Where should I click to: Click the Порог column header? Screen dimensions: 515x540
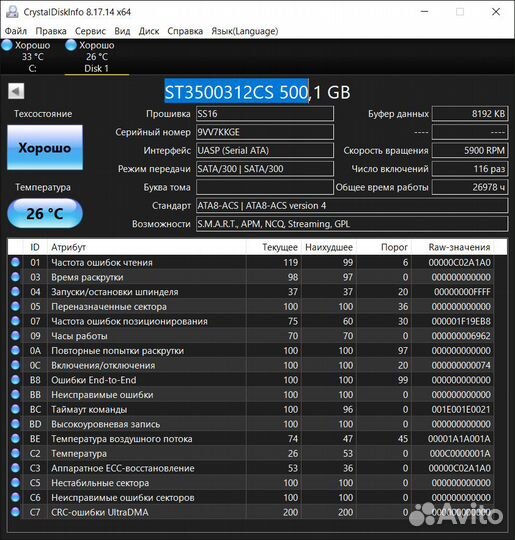(x=384, y=247)
